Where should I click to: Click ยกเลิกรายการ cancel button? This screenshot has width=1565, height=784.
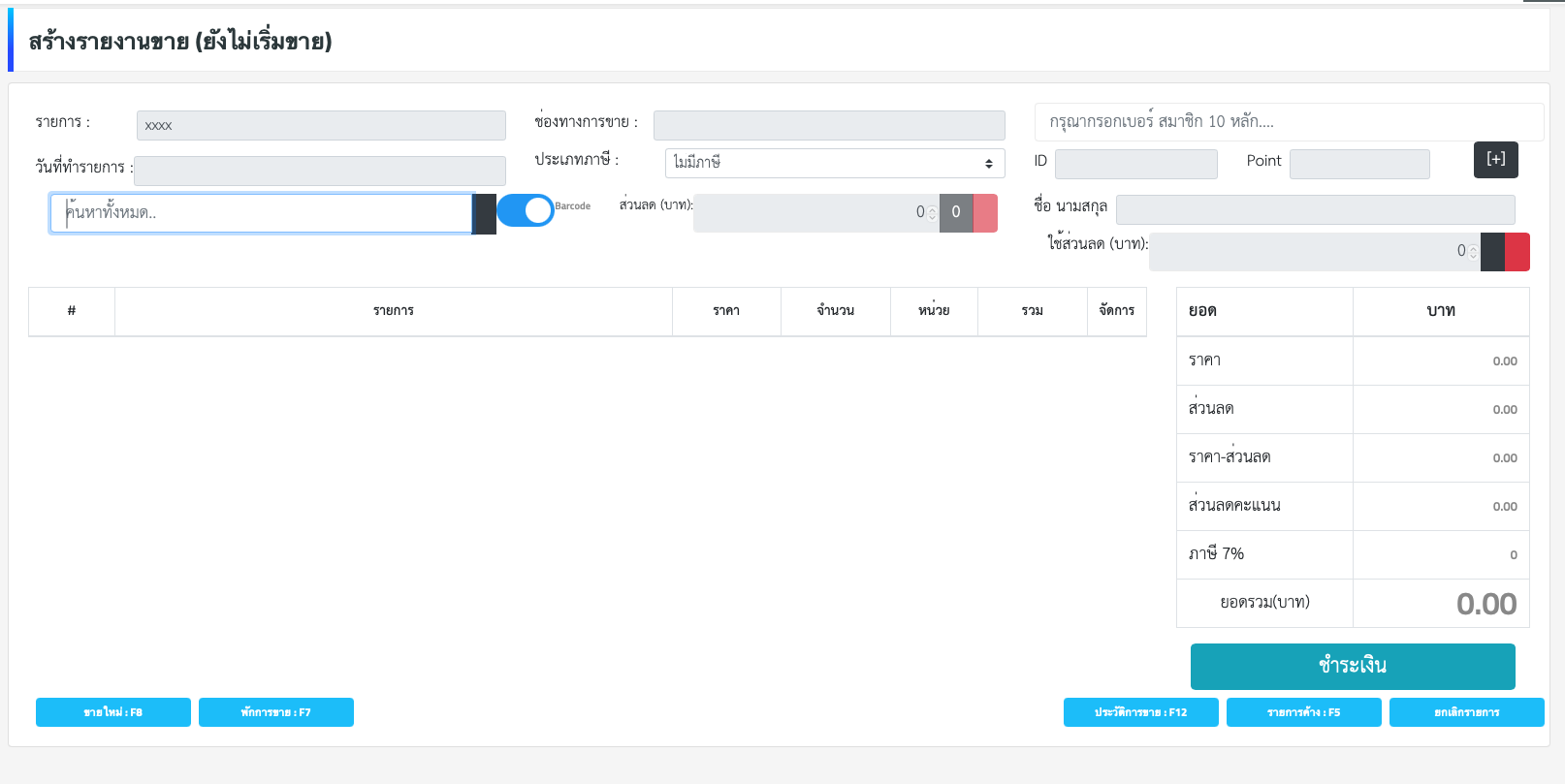click(x=1466, y=712)
